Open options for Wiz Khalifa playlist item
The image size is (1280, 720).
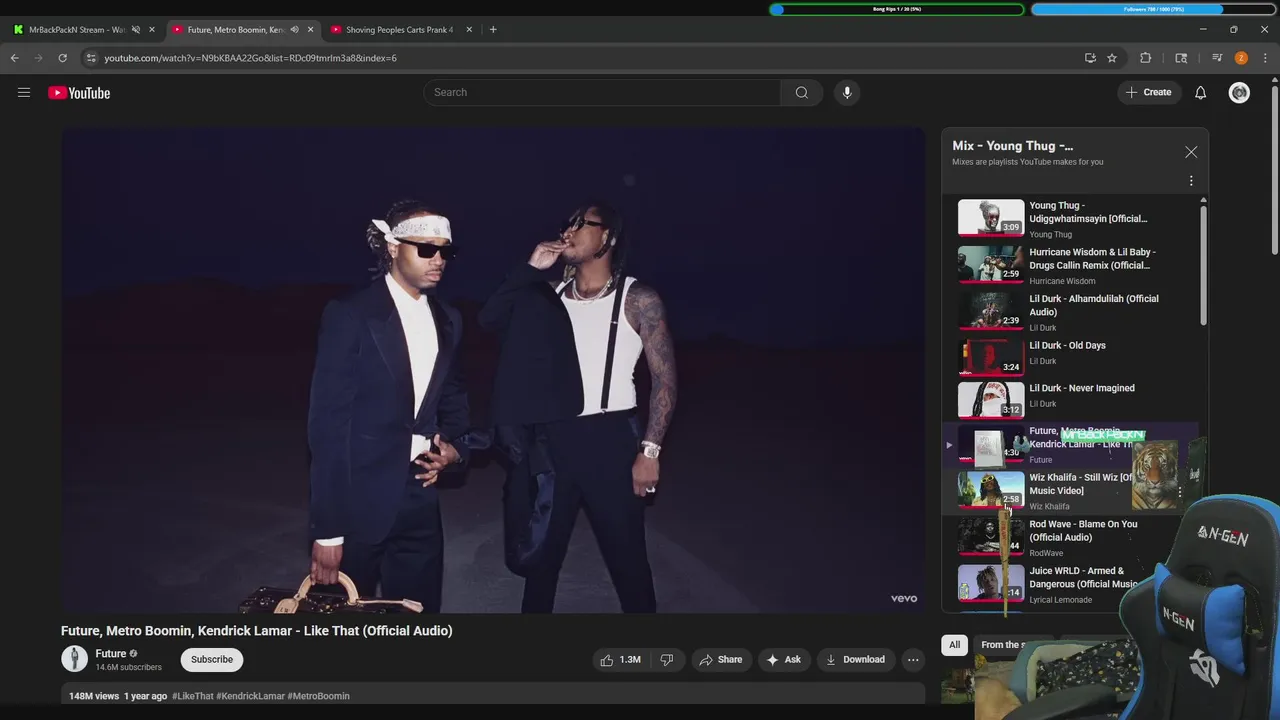coord(1180,491)
